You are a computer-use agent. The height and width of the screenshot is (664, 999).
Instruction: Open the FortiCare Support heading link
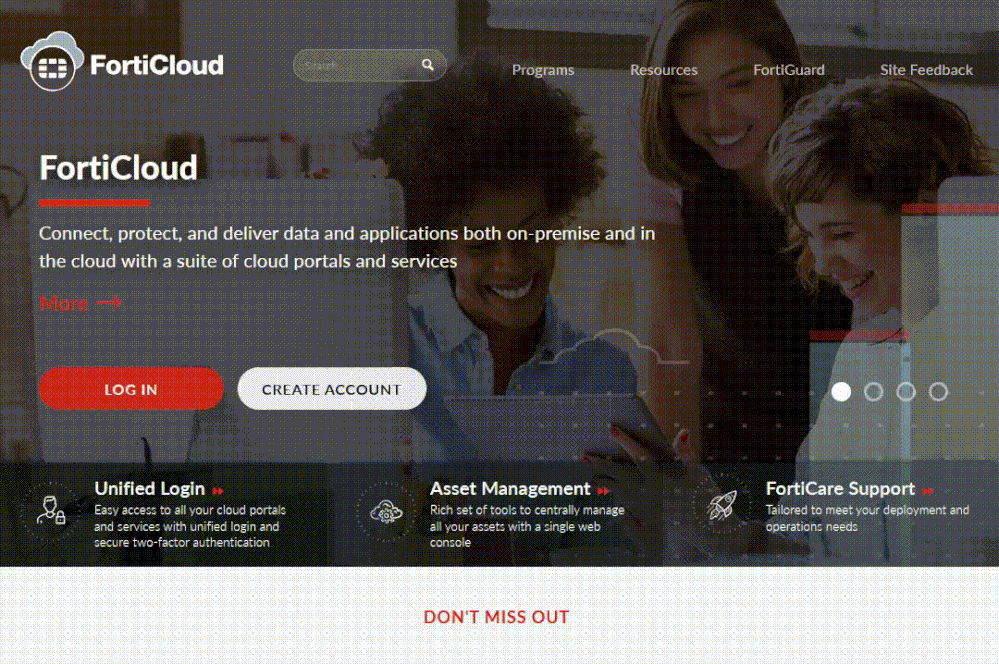pos(840,489)
